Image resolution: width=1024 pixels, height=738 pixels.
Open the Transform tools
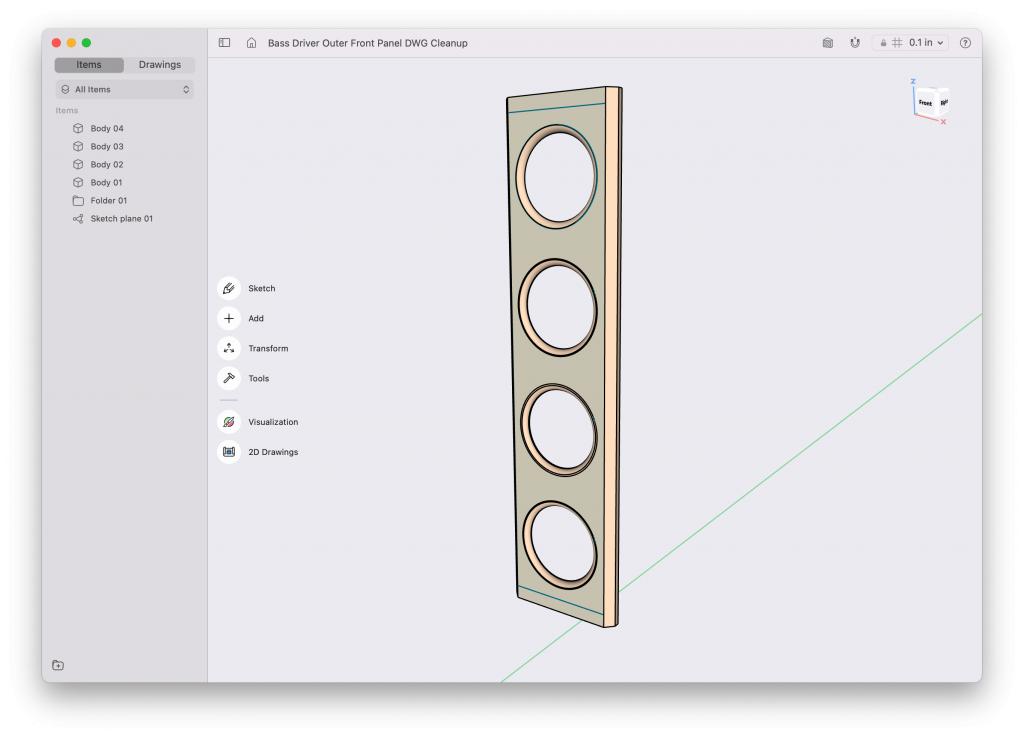[x=229, y=348]
